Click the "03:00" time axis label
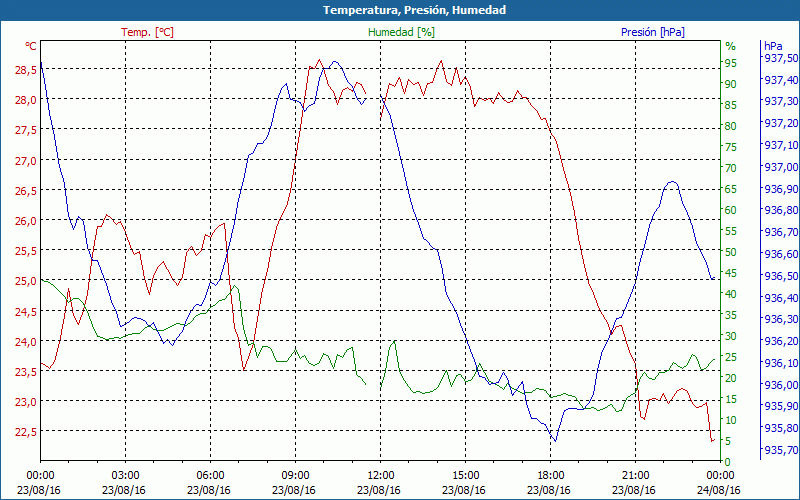The height and width of the screenshot is (500, 800). pyautogui.click(x=126, y=476)
